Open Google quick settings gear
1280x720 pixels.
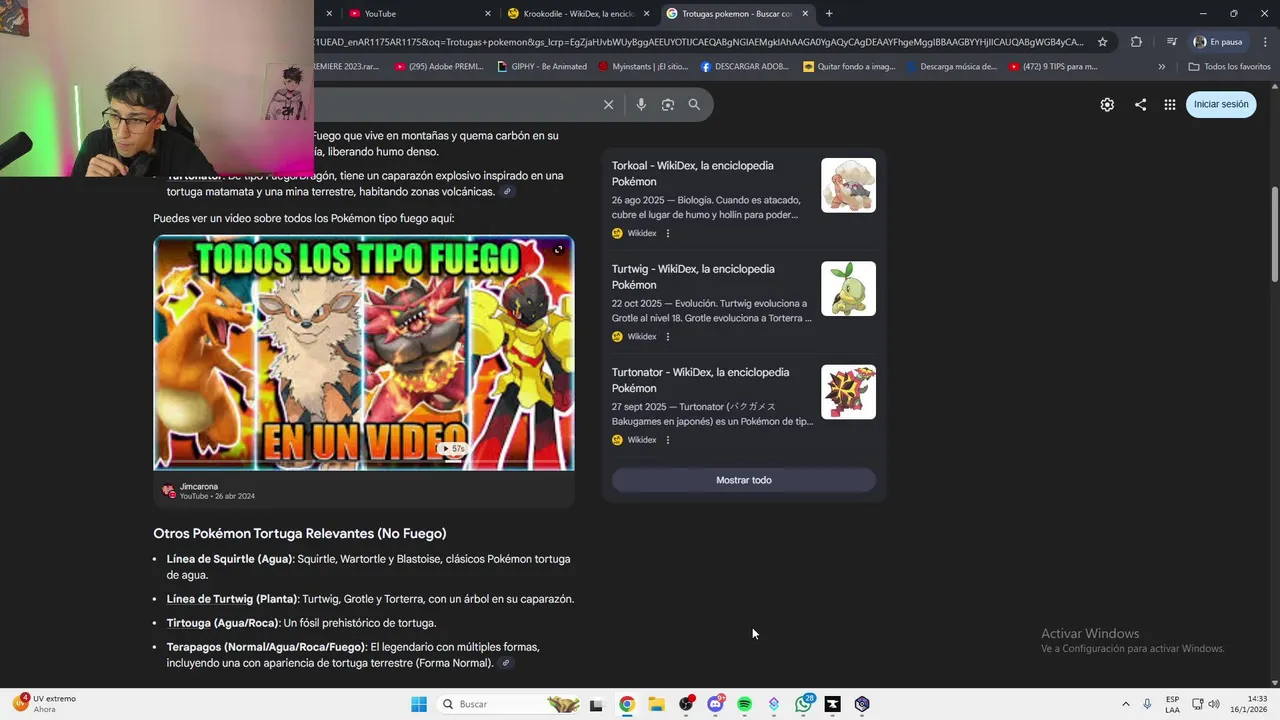click(x=1107, y=104)
